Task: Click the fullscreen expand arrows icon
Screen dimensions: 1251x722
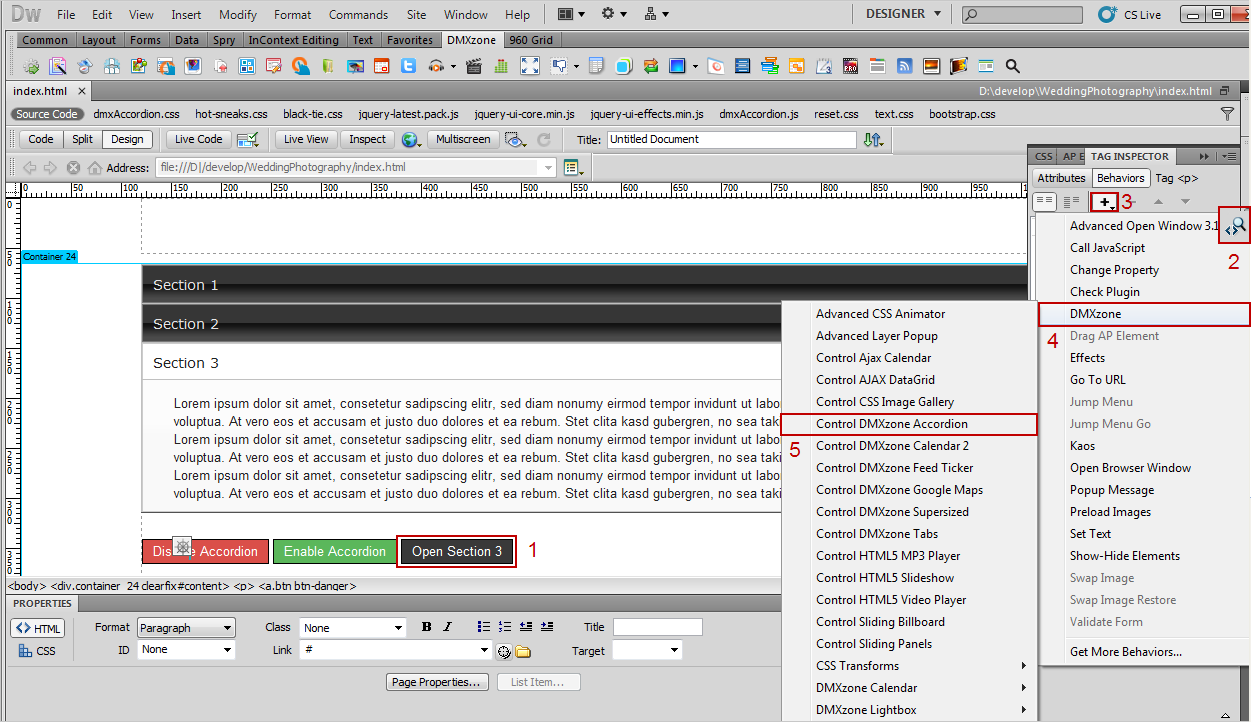Action: [x=529, y=66]
